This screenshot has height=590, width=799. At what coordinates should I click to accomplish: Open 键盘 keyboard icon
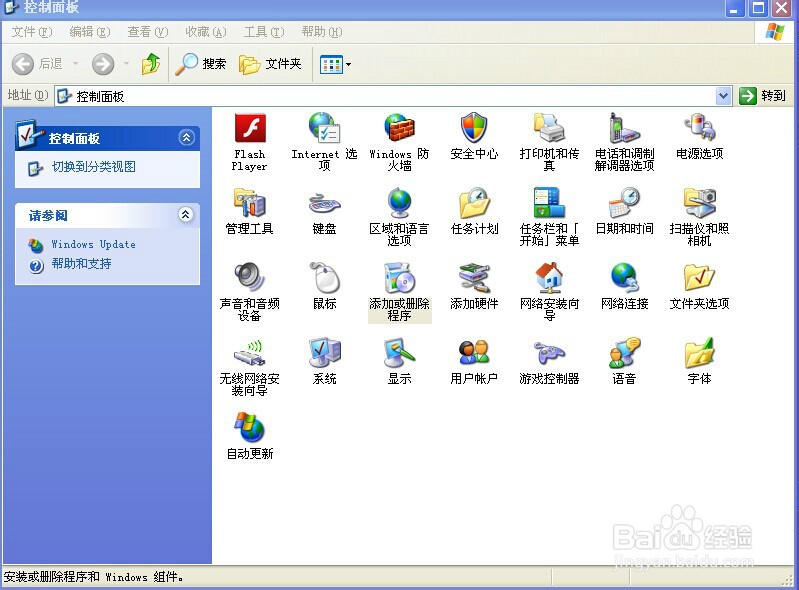point(325,203)
